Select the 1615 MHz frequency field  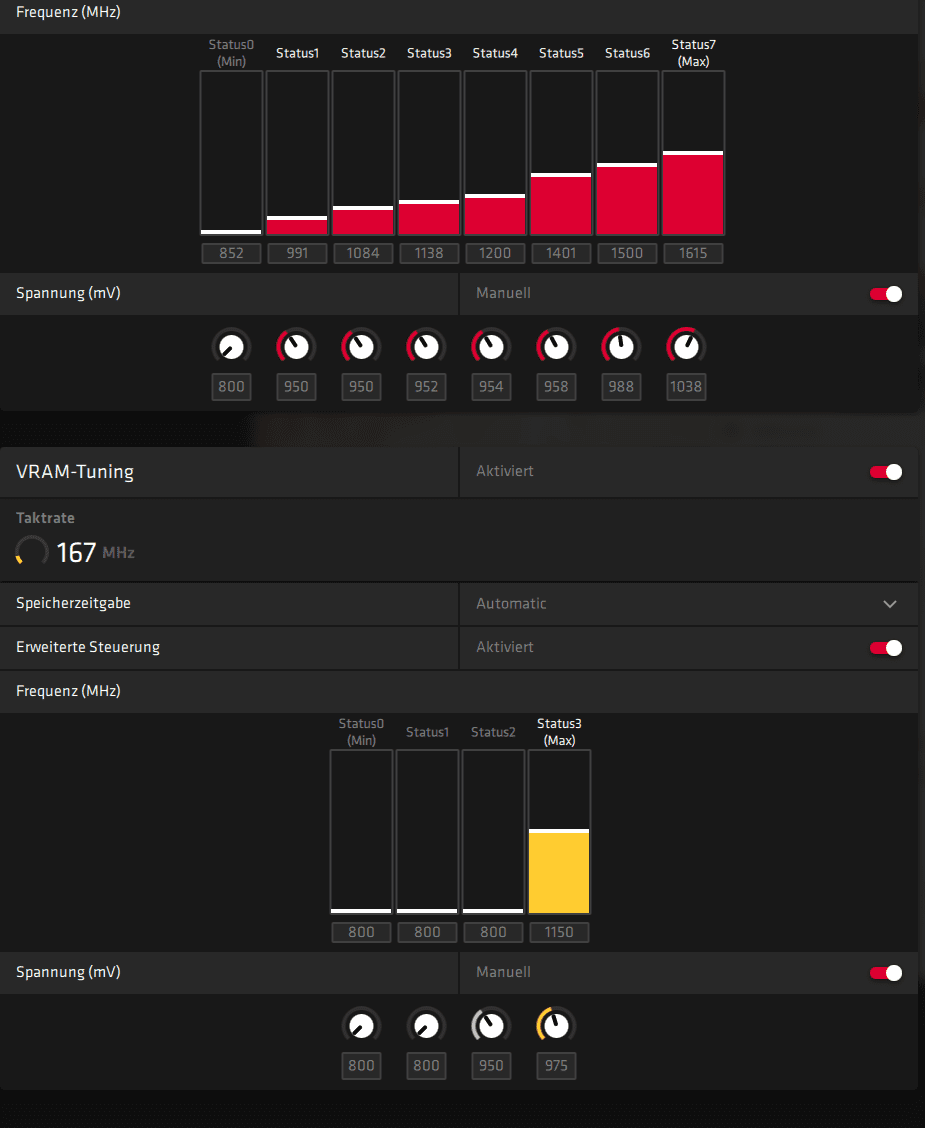tap(693, 253)
